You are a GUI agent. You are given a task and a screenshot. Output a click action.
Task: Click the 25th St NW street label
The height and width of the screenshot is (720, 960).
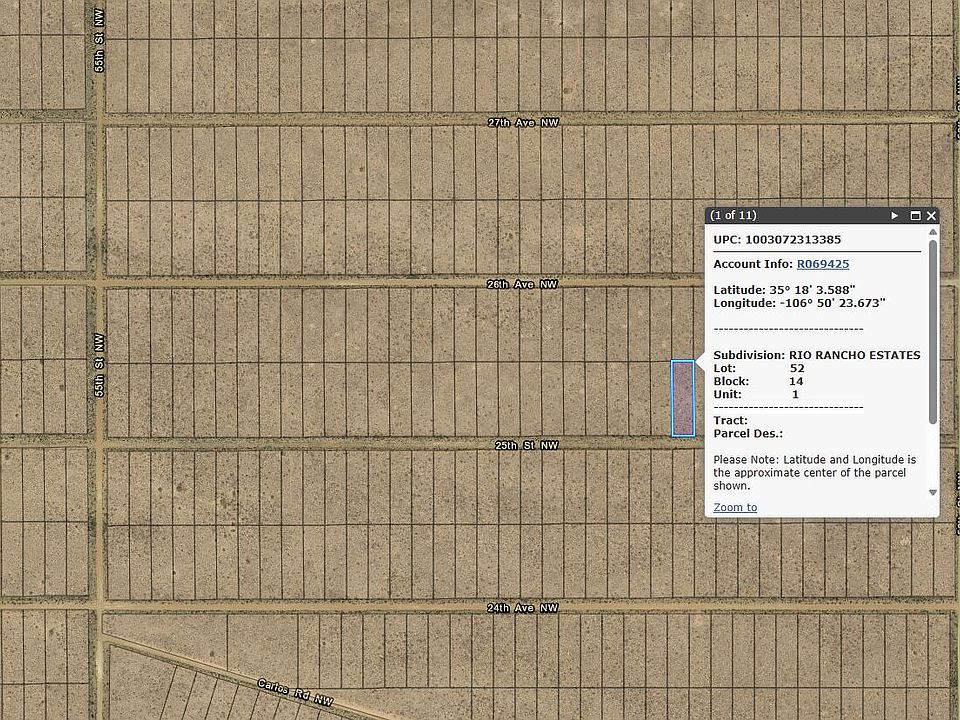[x=526, y=445]
